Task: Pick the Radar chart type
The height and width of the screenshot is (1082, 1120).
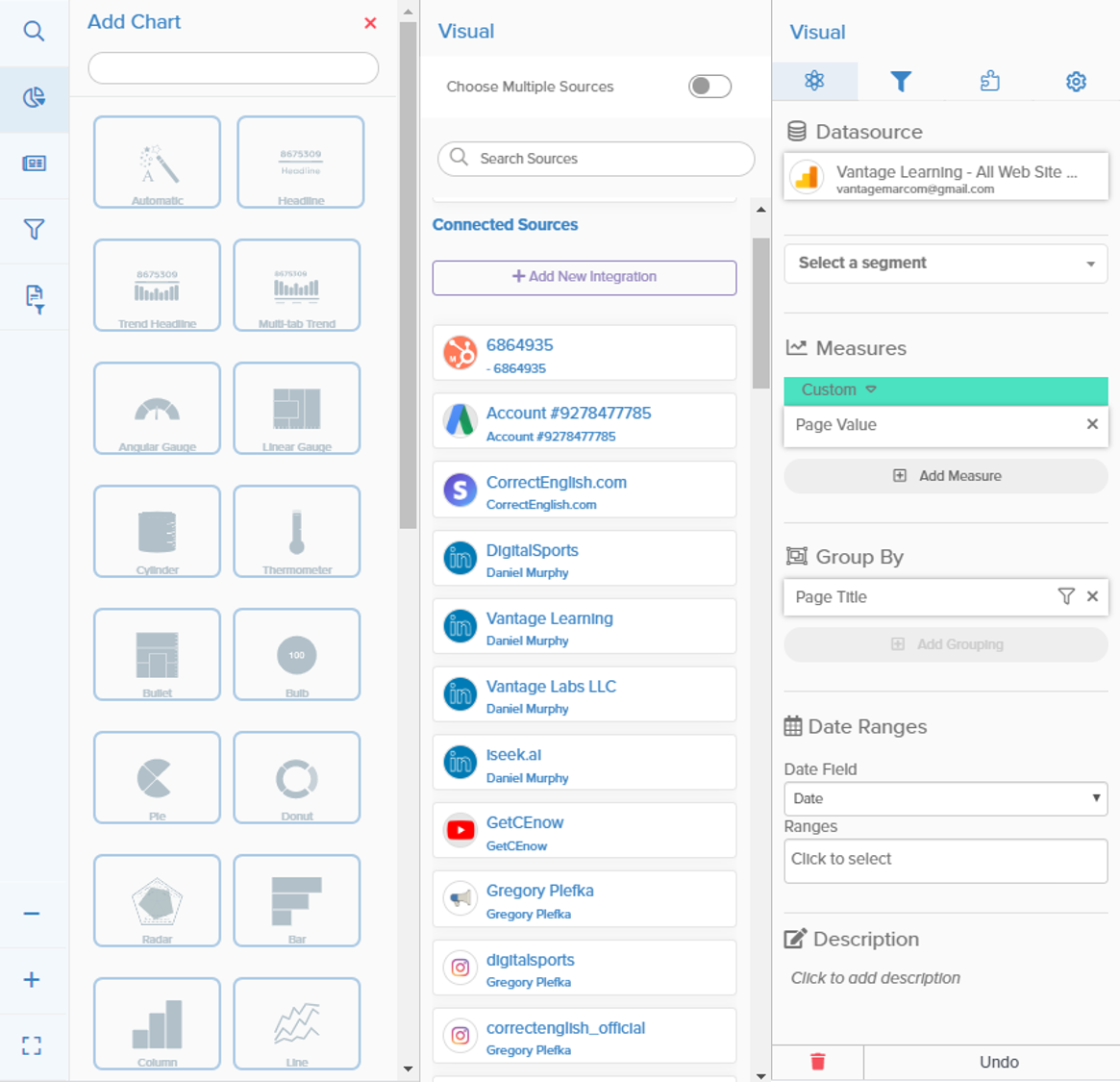Action: click(157, 901)
